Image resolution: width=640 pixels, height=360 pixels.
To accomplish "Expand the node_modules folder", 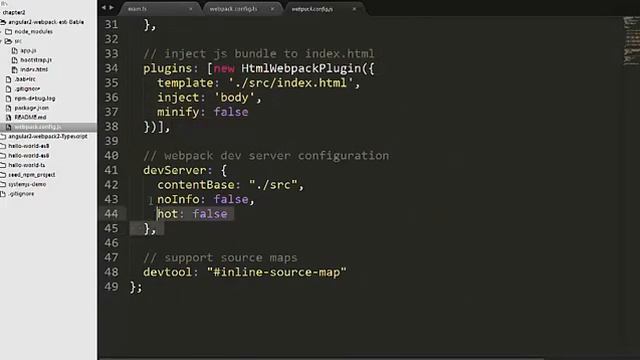I will pyautogui.click(x=33, y=31).
